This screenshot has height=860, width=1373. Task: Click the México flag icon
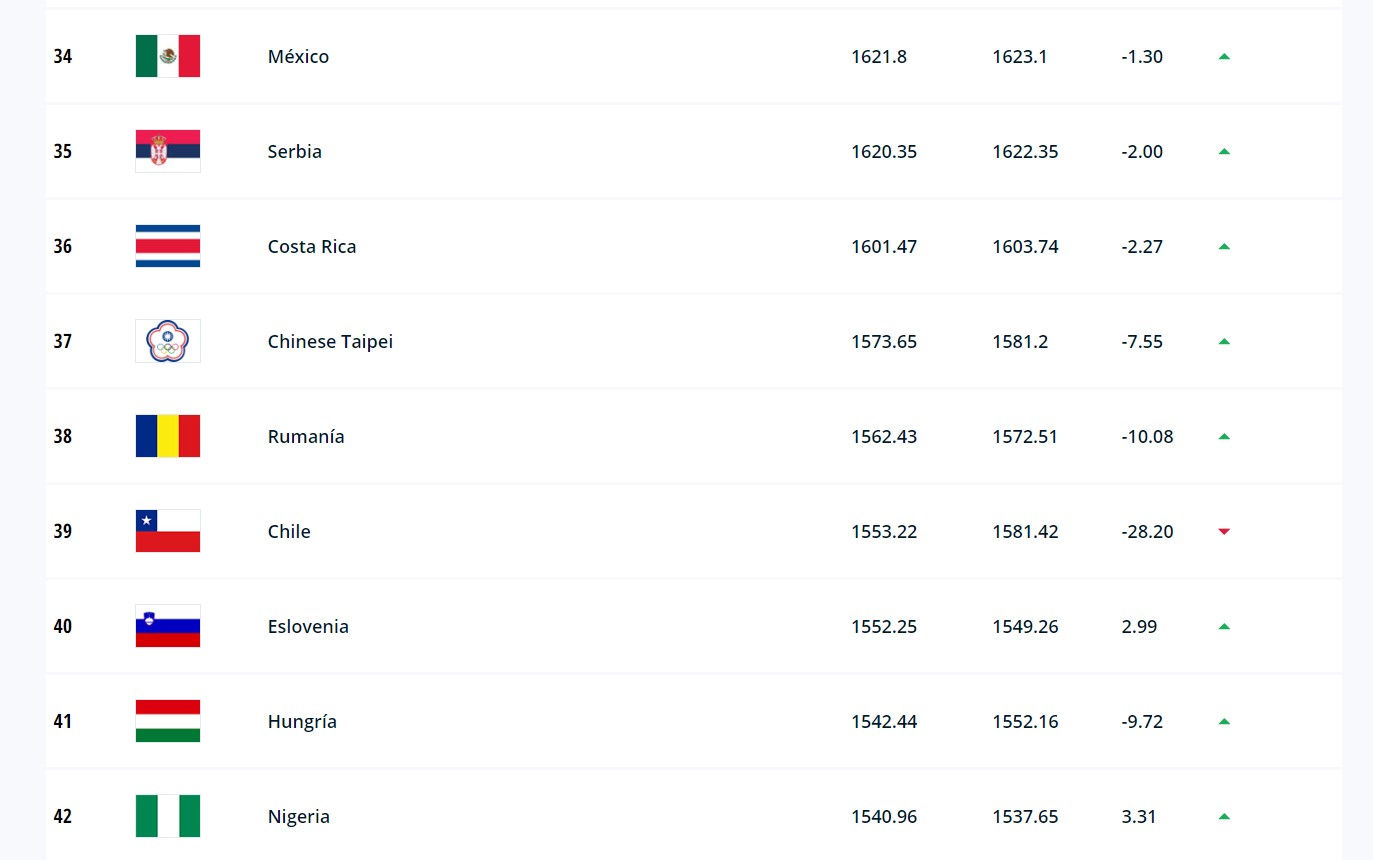[x=168, y=56]
